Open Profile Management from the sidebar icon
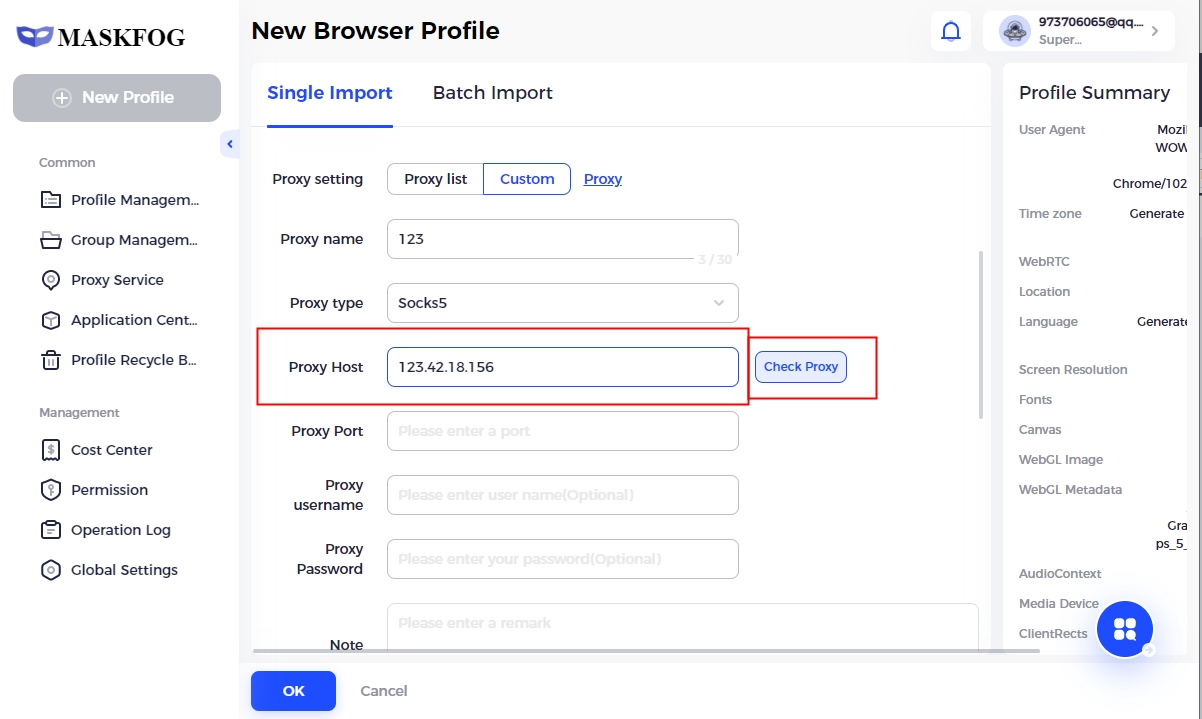Viewport: 1202px width, 719px height. point(51,200)
